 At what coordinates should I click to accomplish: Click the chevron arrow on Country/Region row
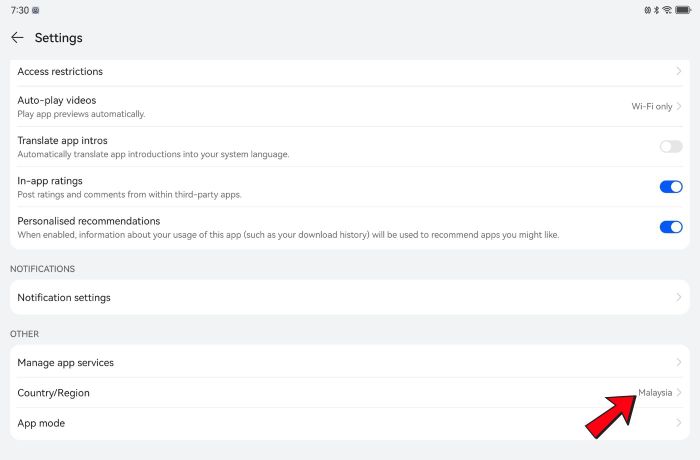679,393
